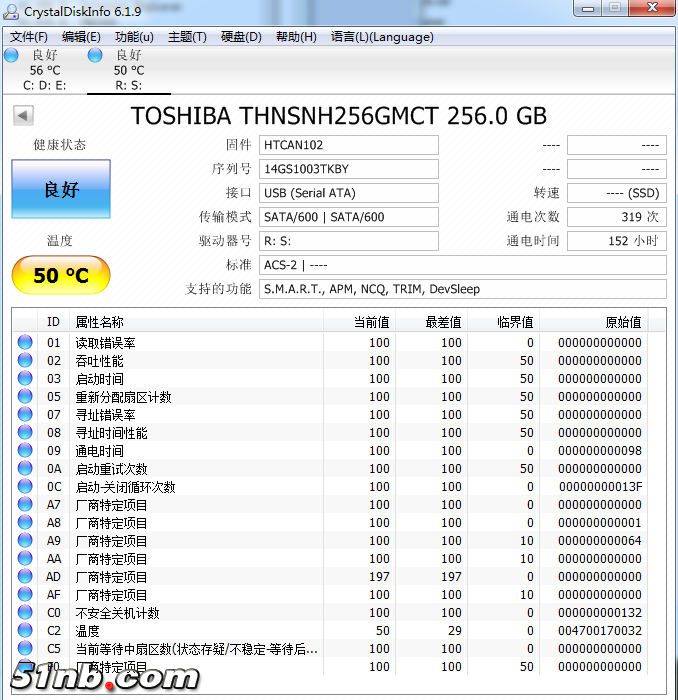The width and height of the screenshot is (678, 700).
Task: Click blue status icon for C2 温度 row
Action: coord(25,630)
